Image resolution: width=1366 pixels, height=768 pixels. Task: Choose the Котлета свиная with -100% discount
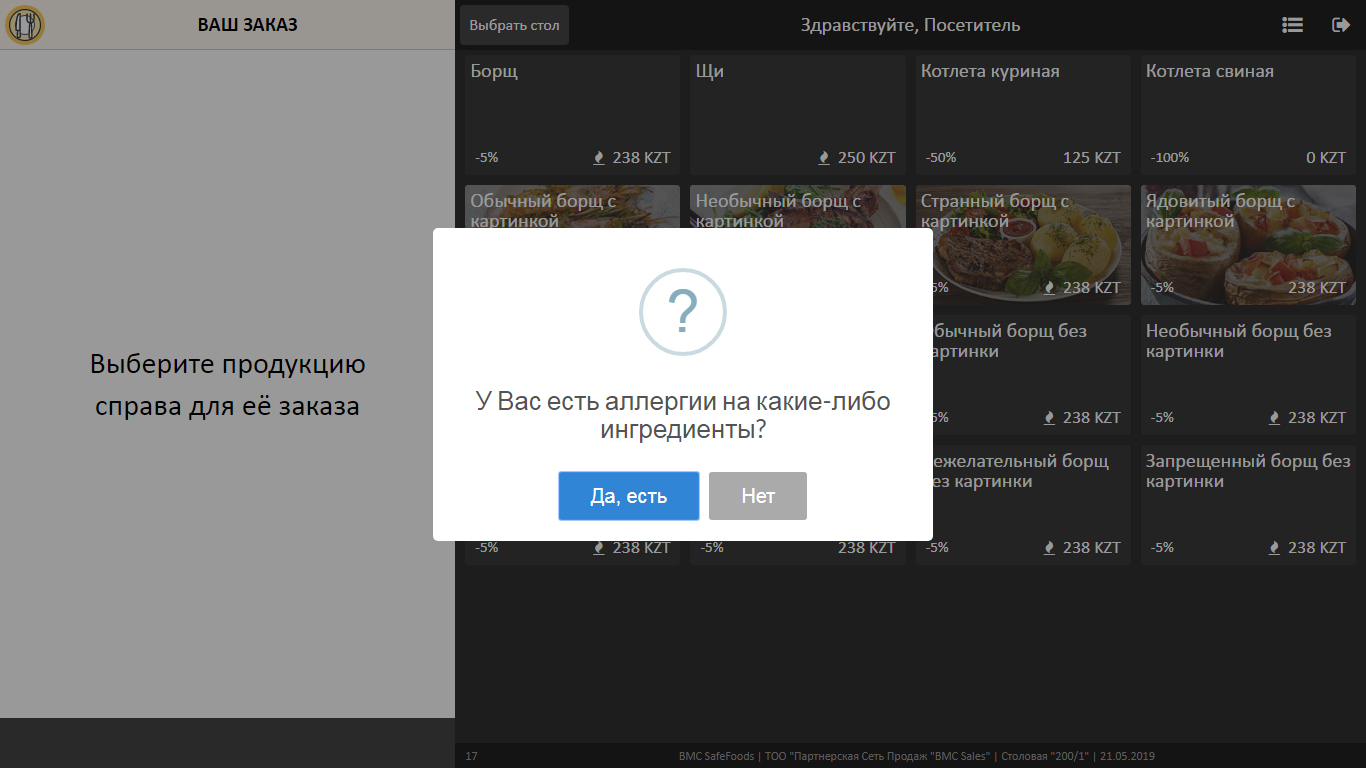pos(1247,115)
